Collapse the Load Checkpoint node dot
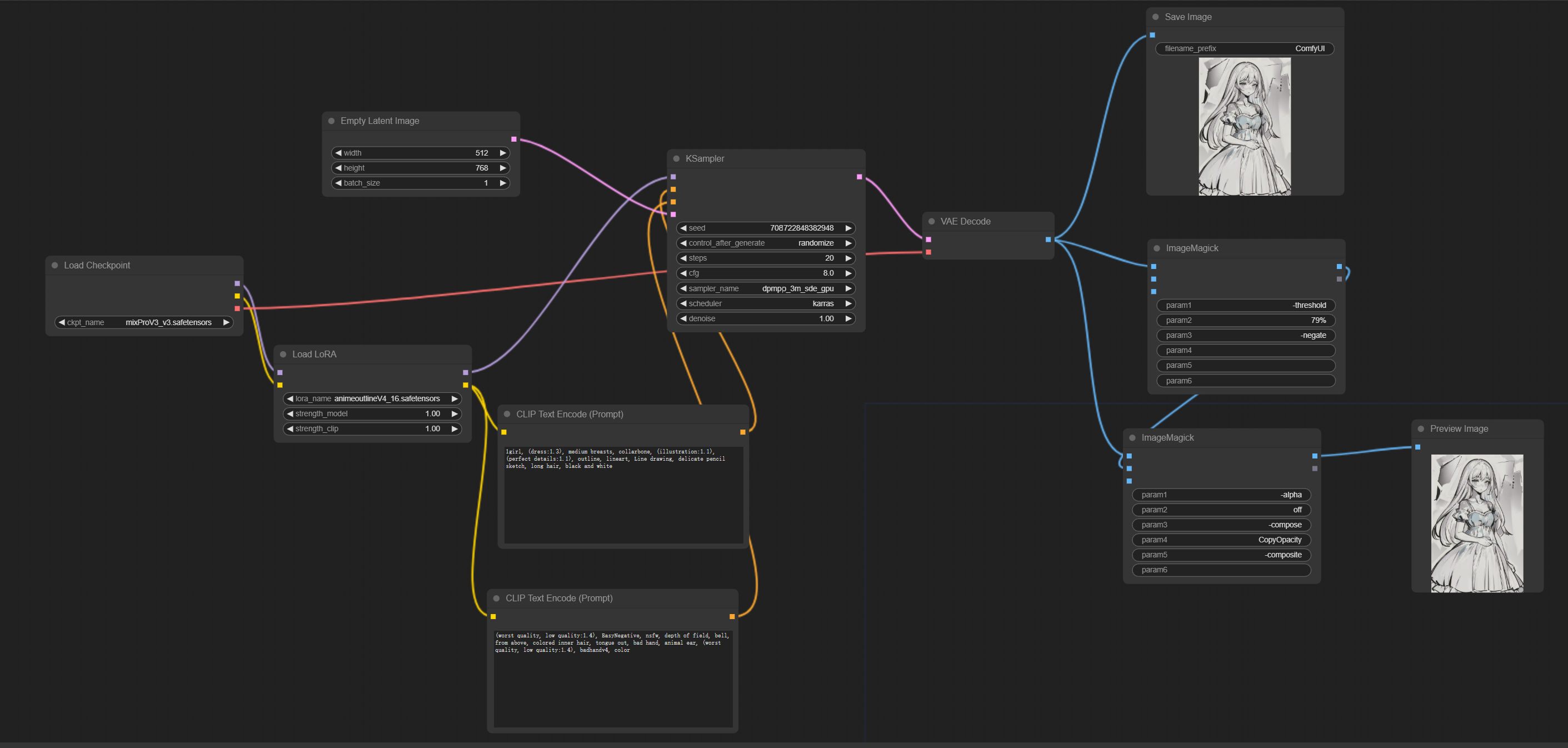This screenshot has height=748, width=1568. pyautogui.click(x=55, y=266)
